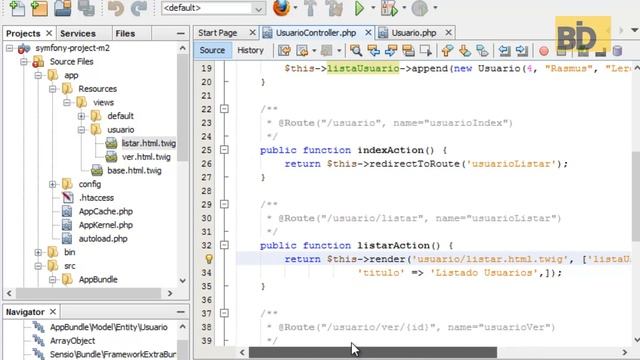Collapse listarAction fold at line 32
The width and height of the screenshot is (640, 360).
224,245
